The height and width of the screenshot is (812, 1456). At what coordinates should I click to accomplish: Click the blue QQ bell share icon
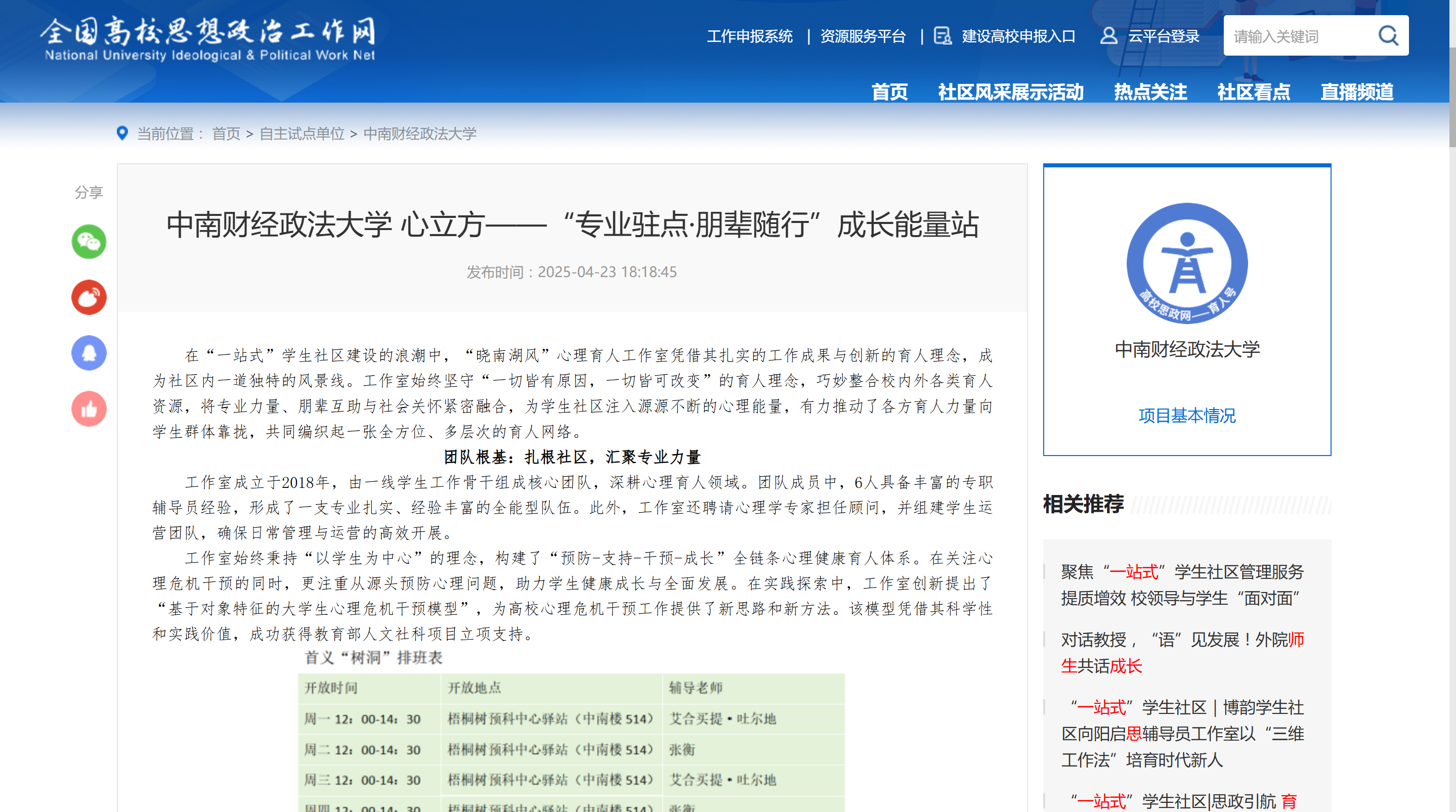coord(89,353)
